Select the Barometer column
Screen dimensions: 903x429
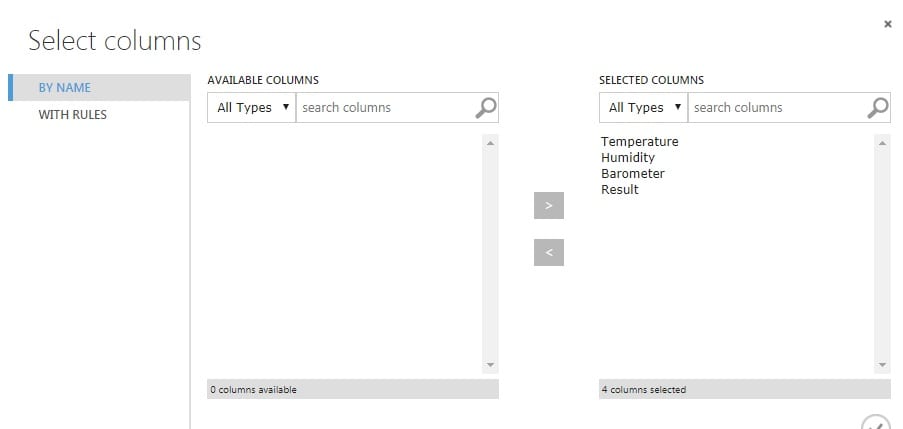click(632, 174)
